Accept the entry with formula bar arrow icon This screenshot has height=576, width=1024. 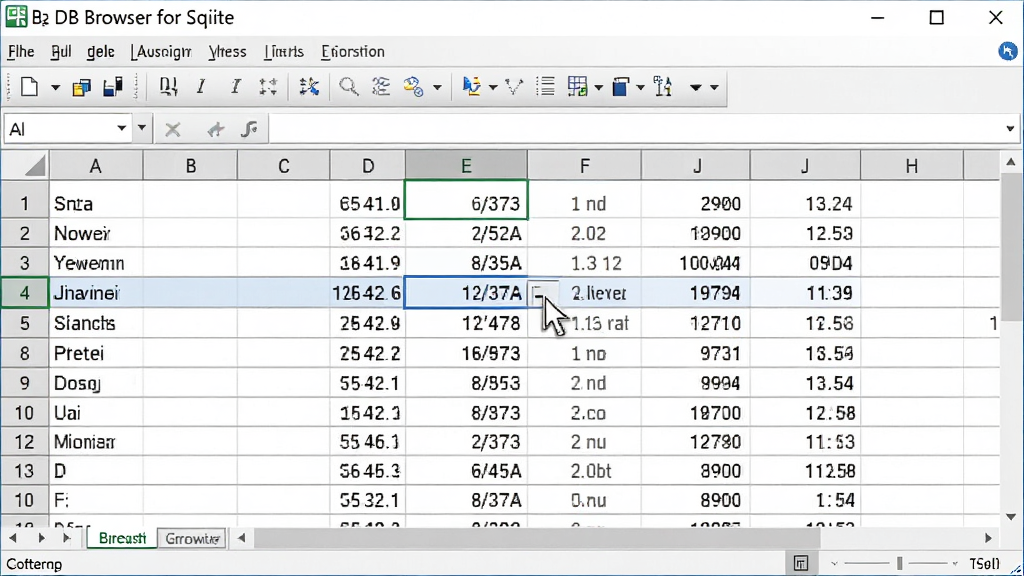(216, 129)
